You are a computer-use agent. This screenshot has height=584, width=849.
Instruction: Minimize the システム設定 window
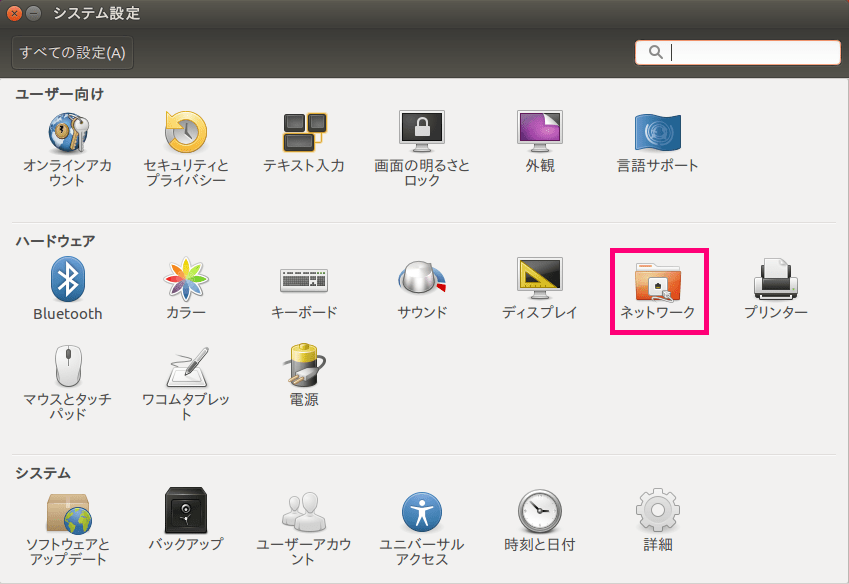(x=34, y=13)
